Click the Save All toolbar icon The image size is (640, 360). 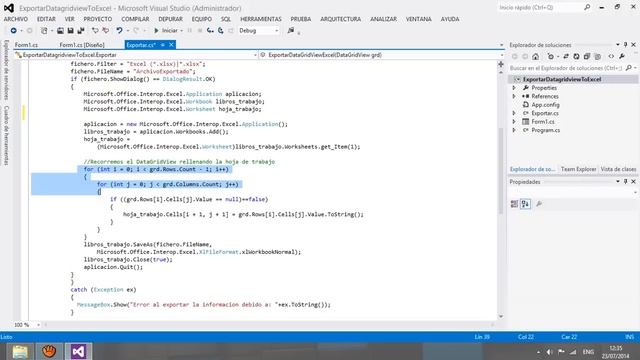tap(81, 31)
